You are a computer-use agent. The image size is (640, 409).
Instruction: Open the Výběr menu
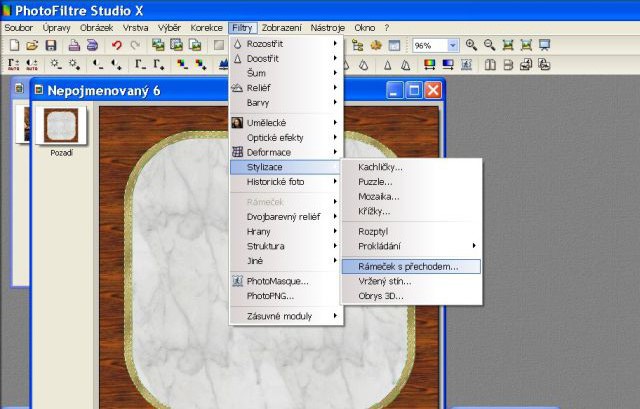[169, 28]
